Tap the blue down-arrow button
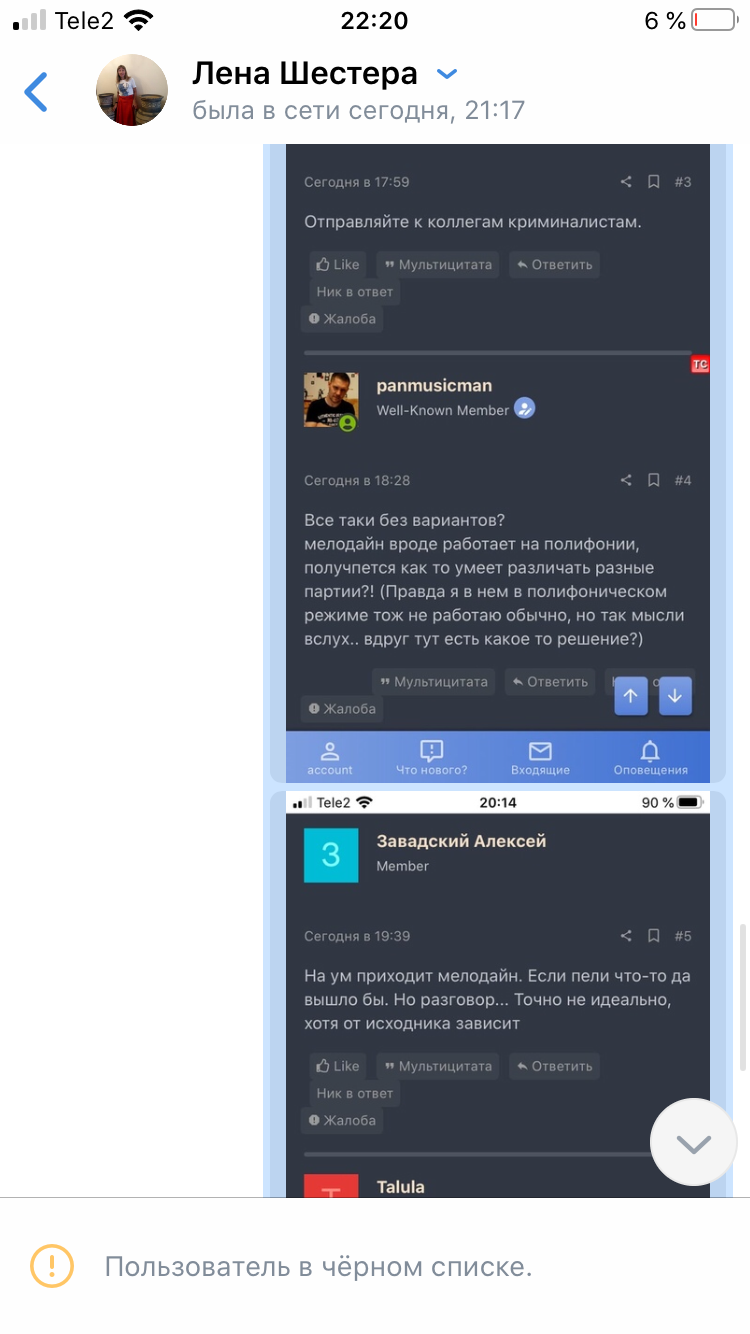Image resolution: width=750 pixels, height=1334 pixels. click(x=674, y=696)
